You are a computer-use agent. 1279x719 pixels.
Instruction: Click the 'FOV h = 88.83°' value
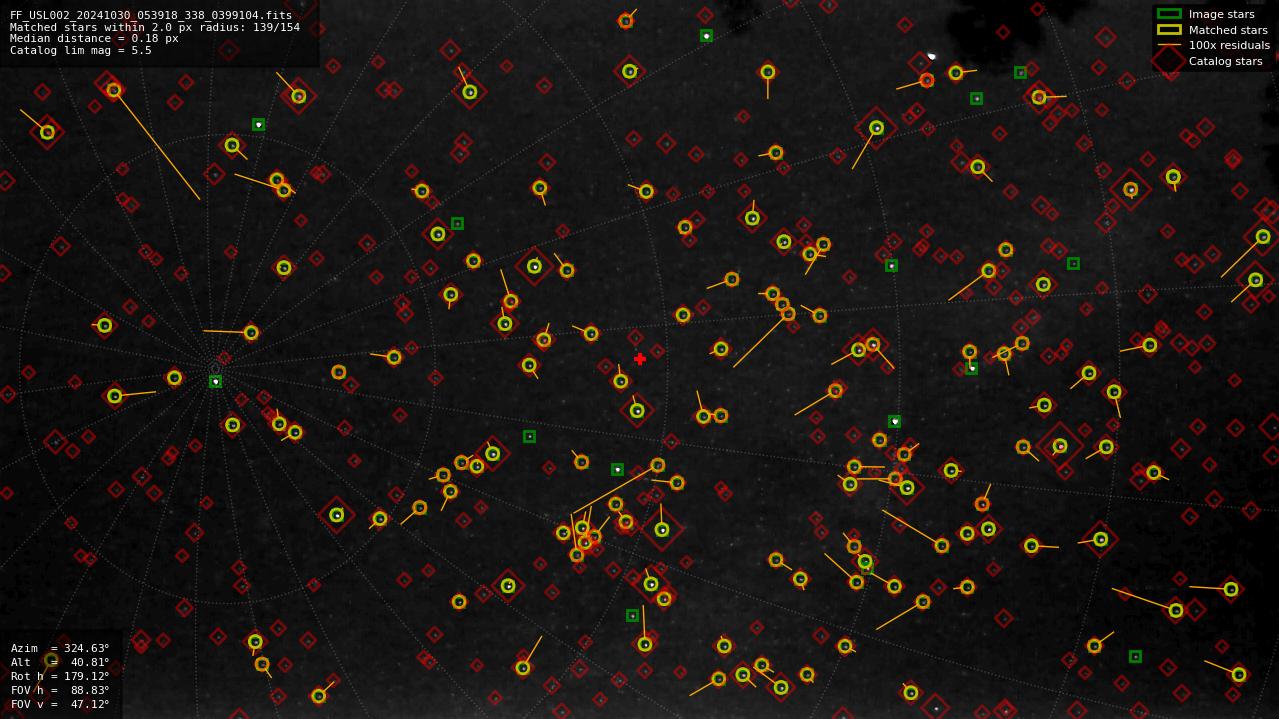click(60, 690)
